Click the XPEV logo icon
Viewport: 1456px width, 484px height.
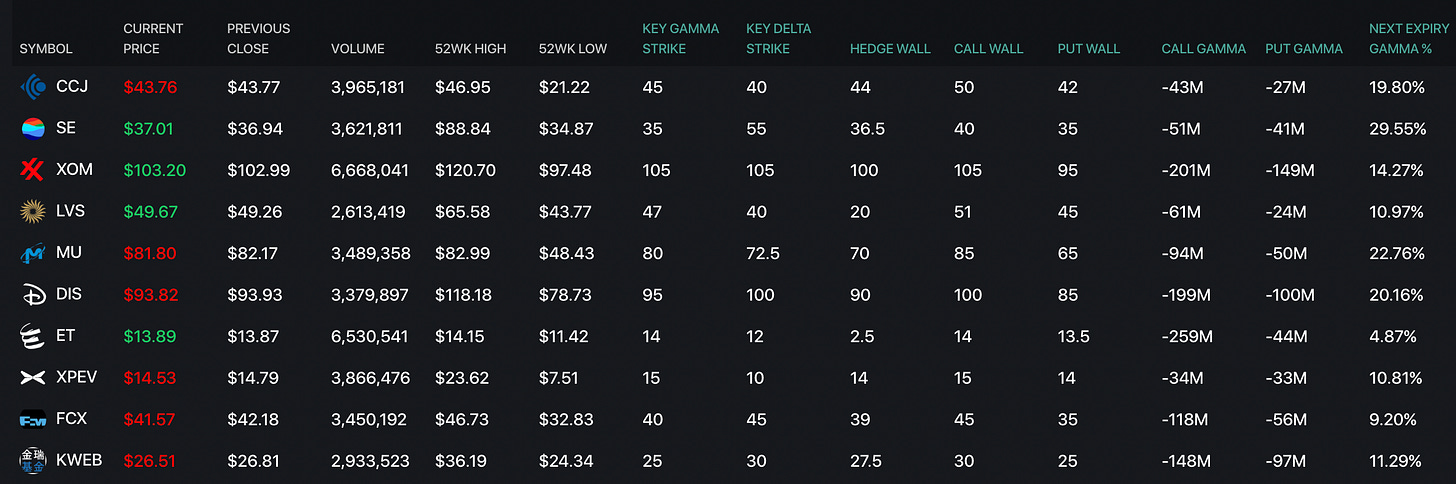tap(33, 378)
